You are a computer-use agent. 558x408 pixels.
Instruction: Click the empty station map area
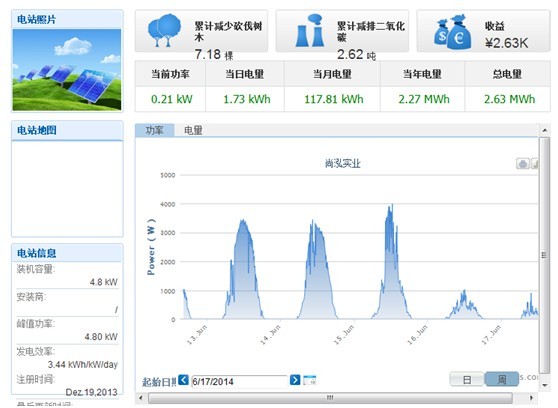click(67, 188)
